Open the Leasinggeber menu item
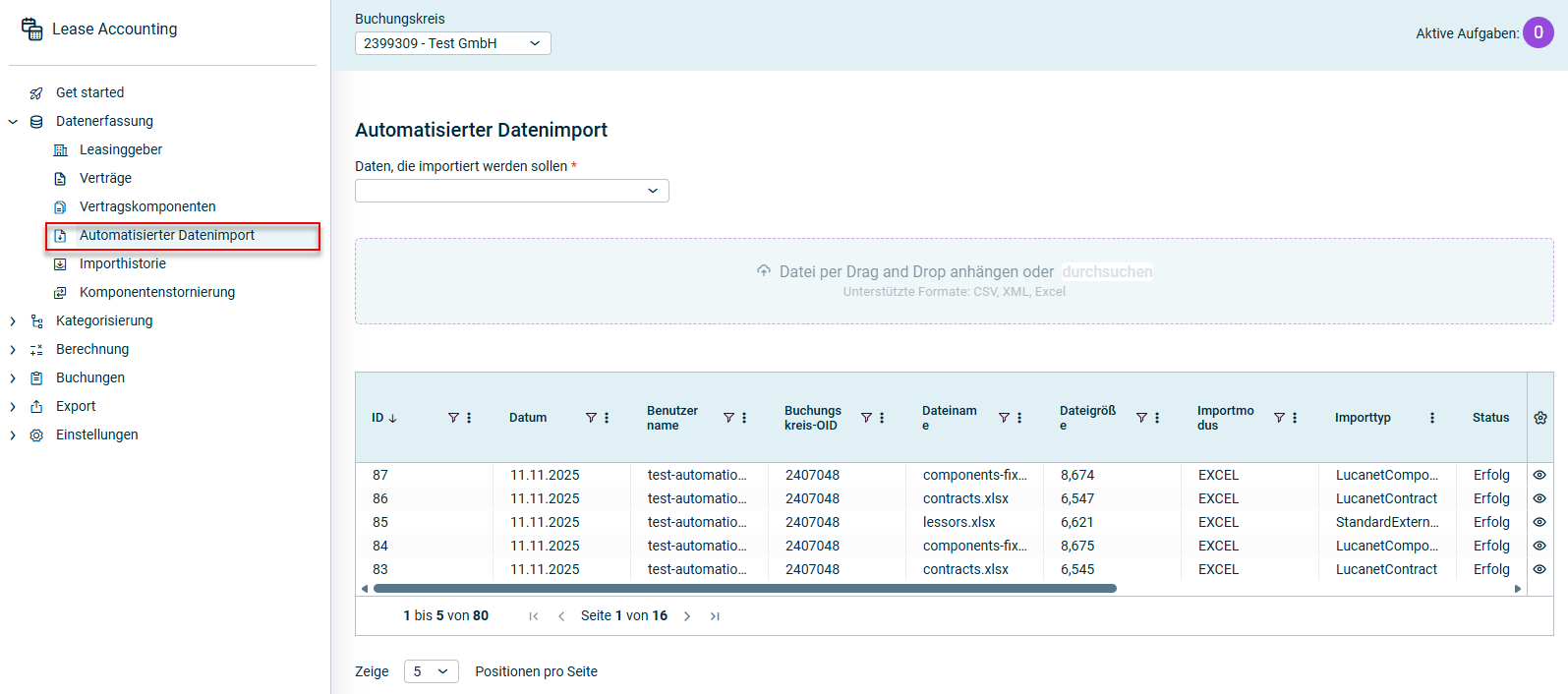This screenshot has height=694, width=1568. pos(121,149)
